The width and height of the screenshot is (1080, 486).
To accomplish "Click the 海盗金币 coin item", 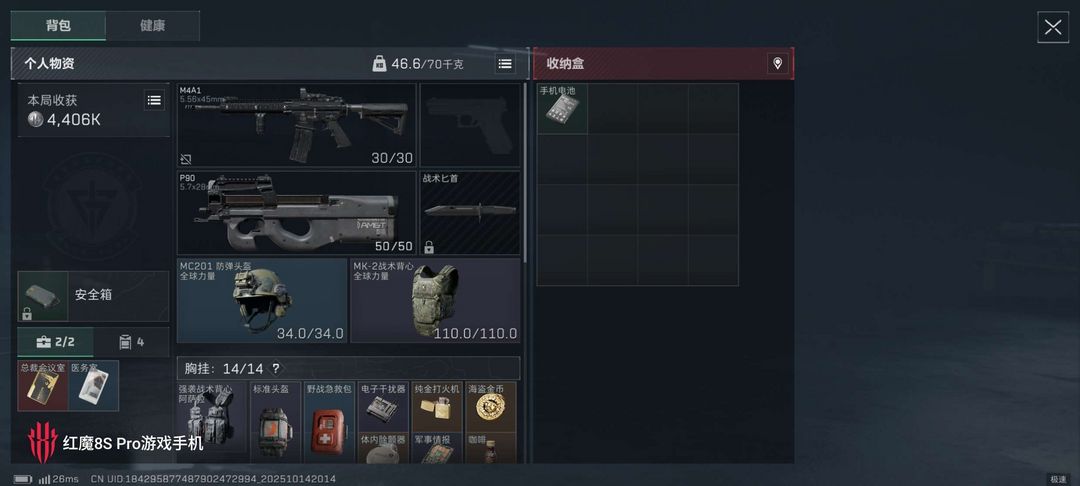I will tap(490, 406).
